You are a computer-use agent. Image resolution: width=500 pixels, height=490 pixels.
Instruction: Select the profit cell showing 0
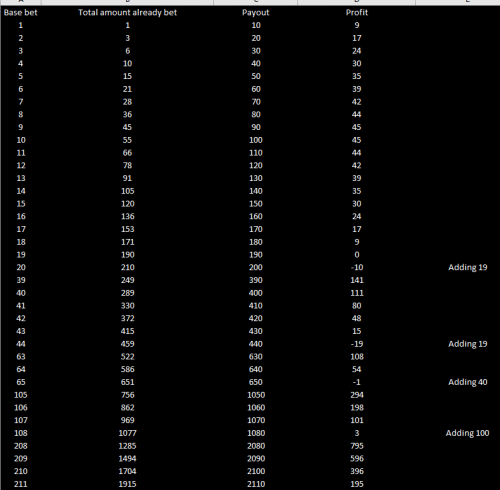click(357, 255)
